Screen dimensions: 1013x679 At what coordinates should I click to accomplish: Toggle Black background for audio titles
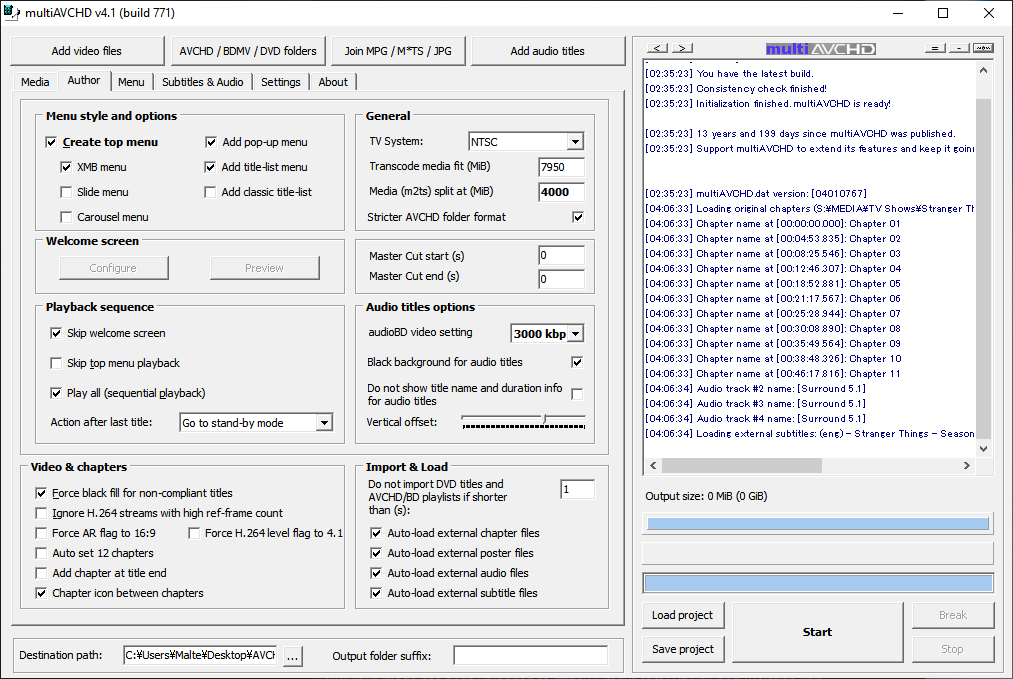point(578,362)
